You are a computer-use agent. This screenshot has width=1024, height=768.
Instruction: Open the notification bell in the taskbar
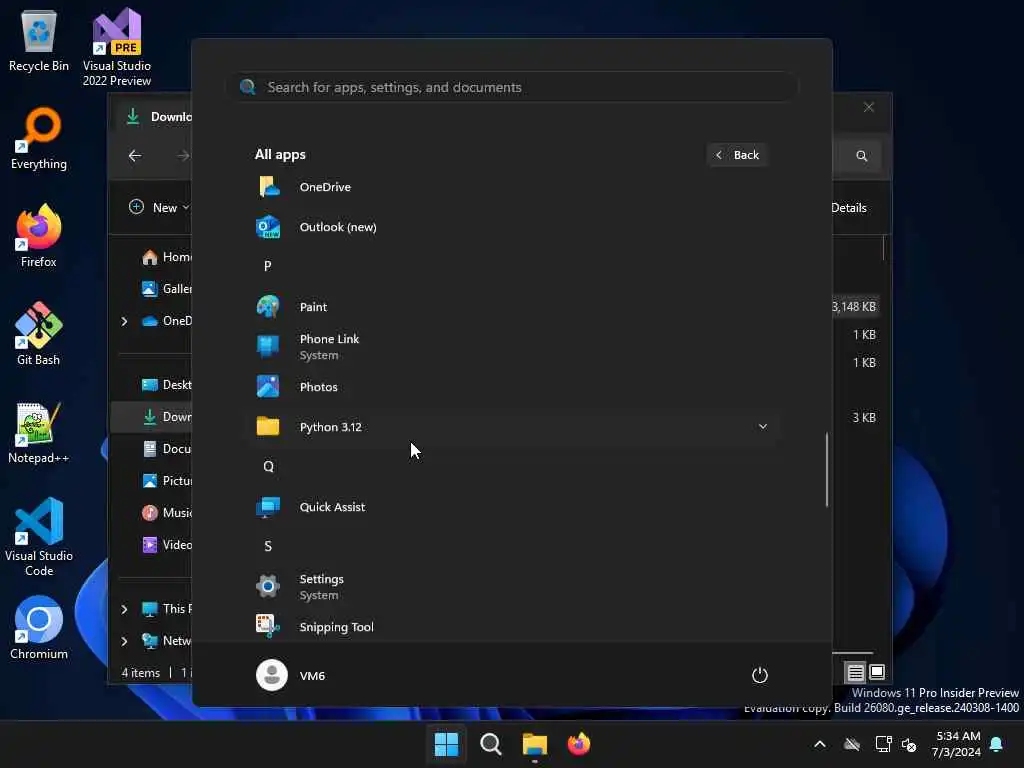[x=997, y=744]
